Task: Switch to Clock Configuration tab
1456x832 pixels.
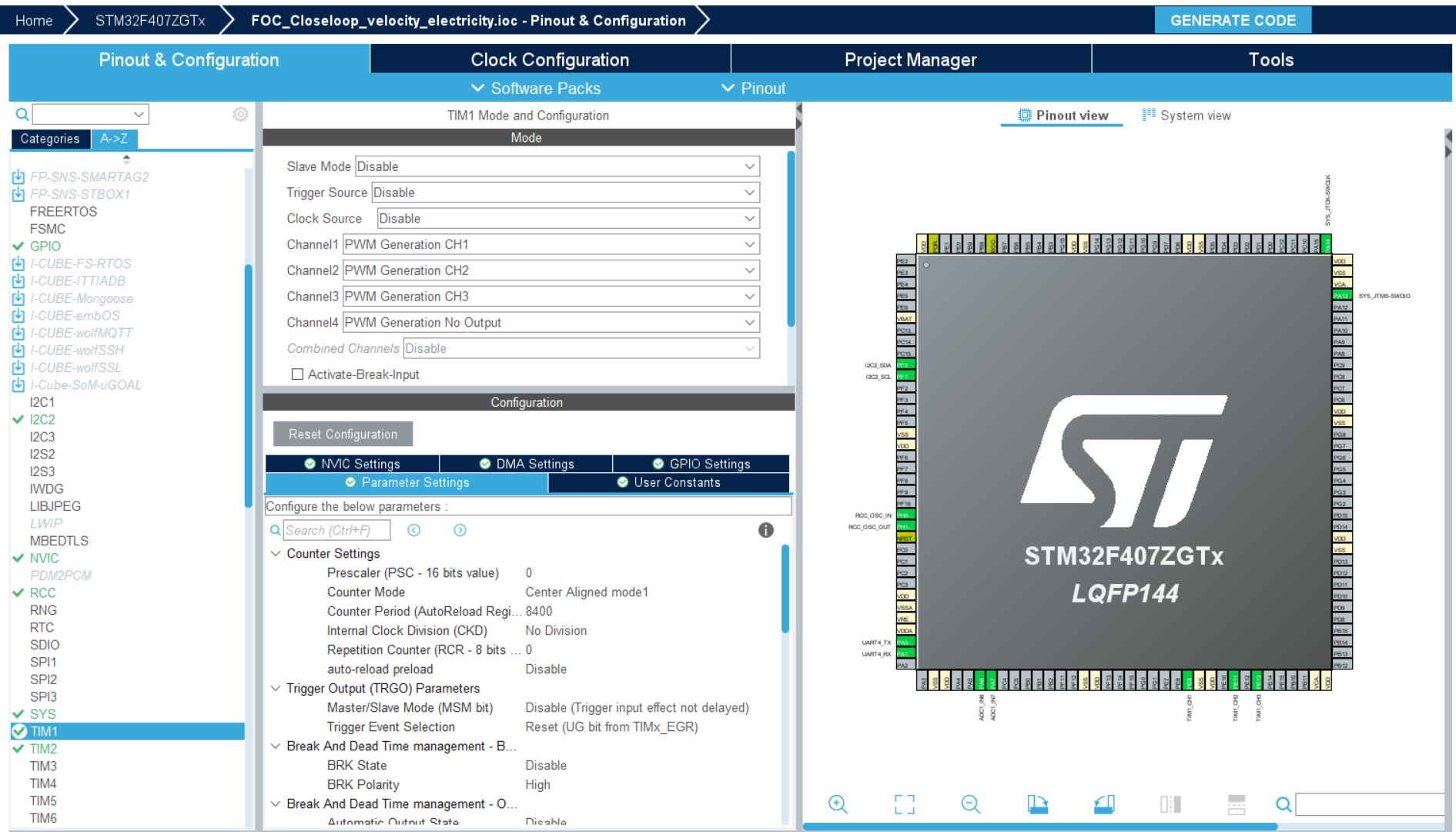Action: pyautogui.click(x=550, y=59)
